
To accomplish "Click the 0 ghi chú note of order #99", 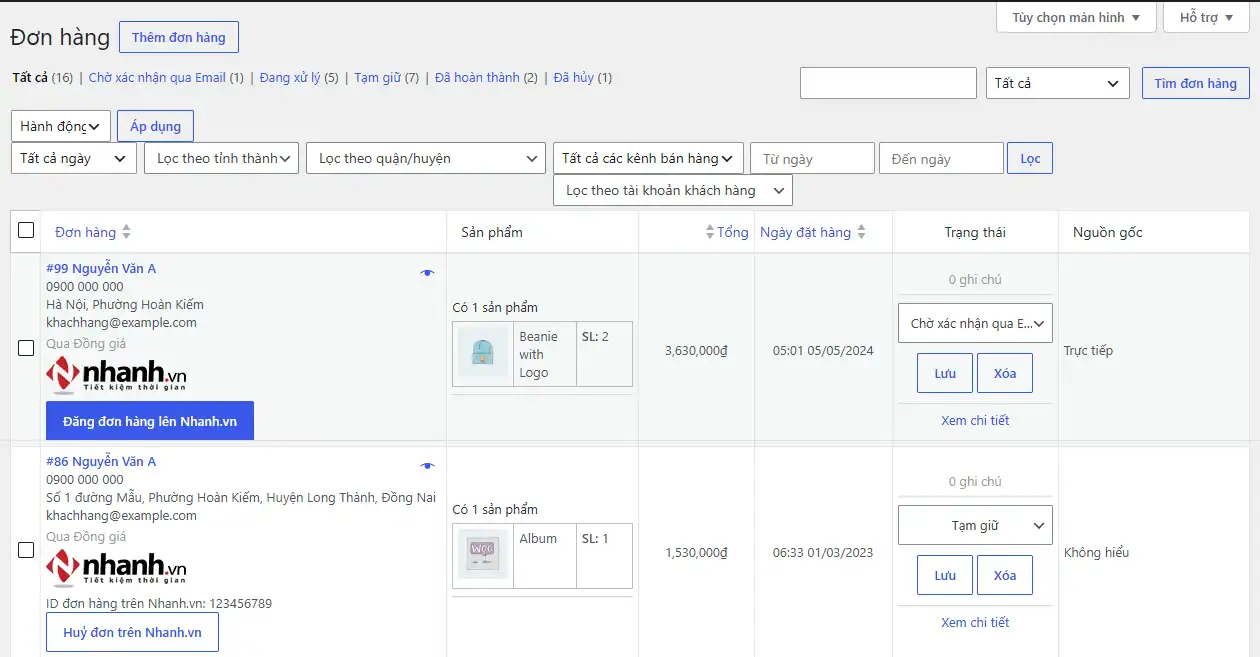I will 975,280.
